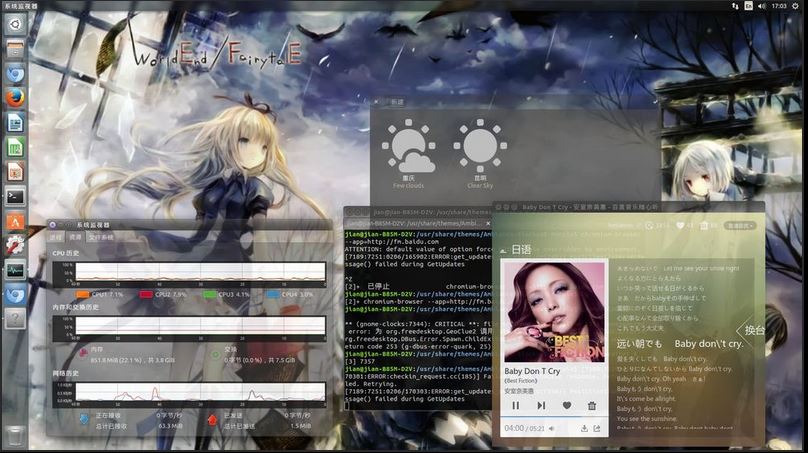808x453 pixels.
Task: Click the trash icon under the song title
Action: click(592, 406)
